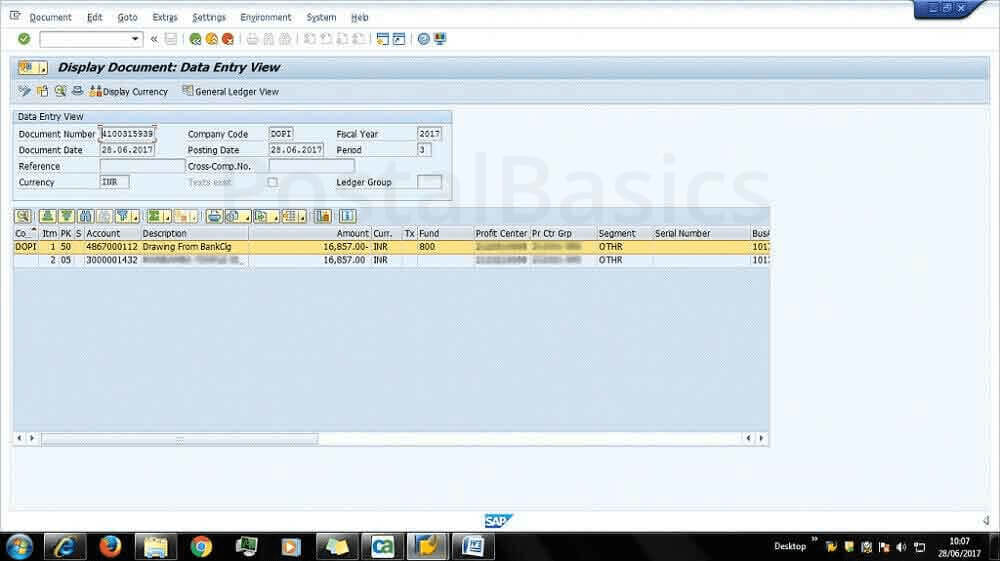Click the Display Currency button

click(x=129, y=91)
